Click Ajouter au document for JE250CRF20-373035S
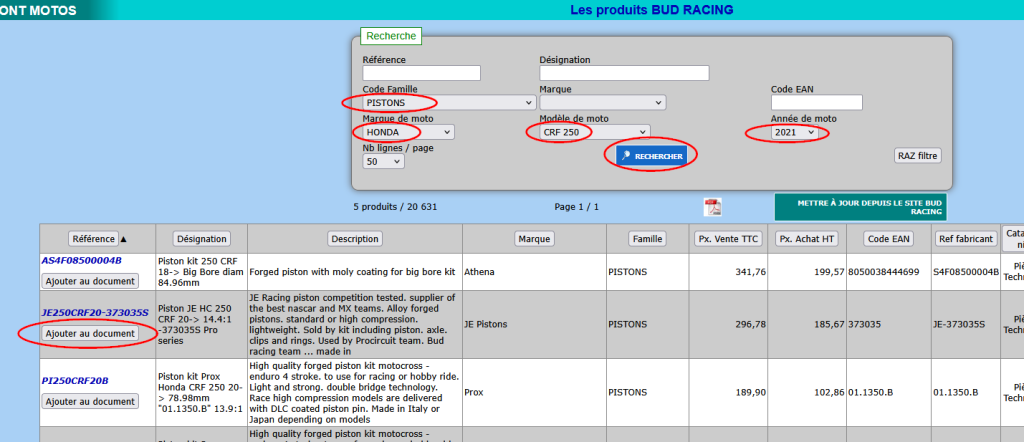 tap(90, 333)
